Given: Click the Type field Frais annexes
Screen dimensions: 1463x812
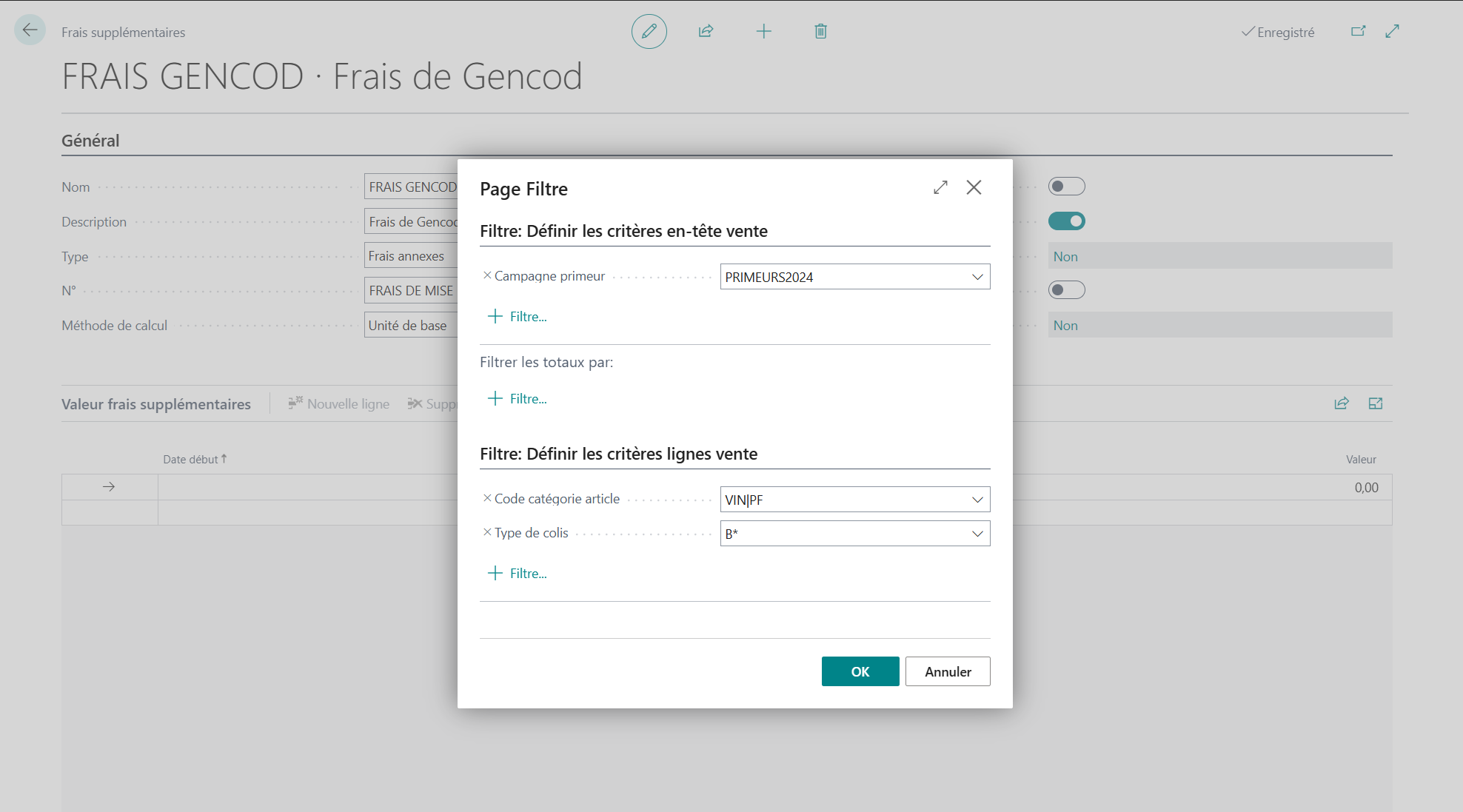Looking at the screenshot, I should [412, 256].
